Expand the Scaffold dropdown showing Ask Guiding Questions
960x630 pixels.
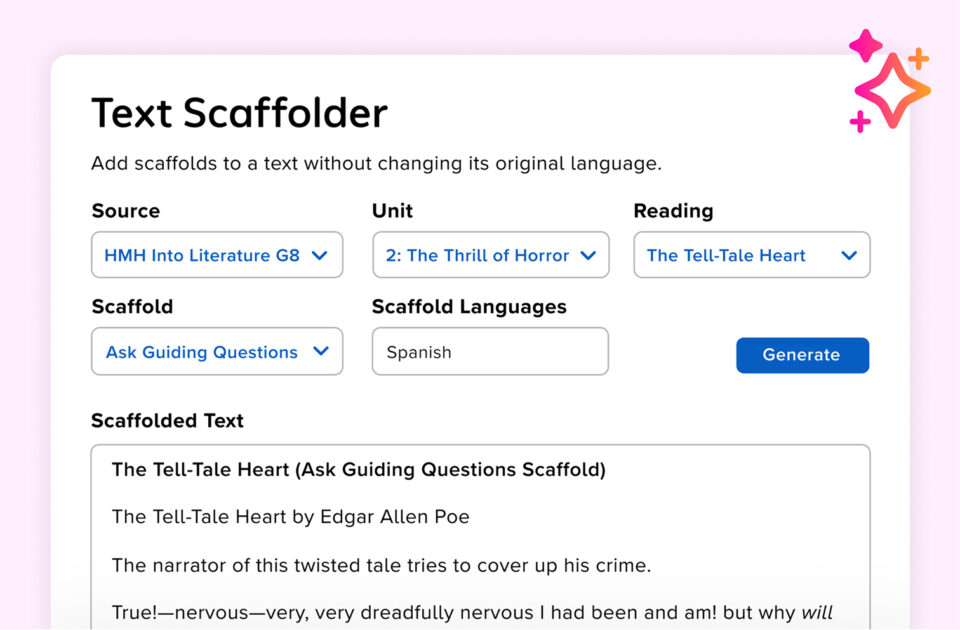pos(216,351)
